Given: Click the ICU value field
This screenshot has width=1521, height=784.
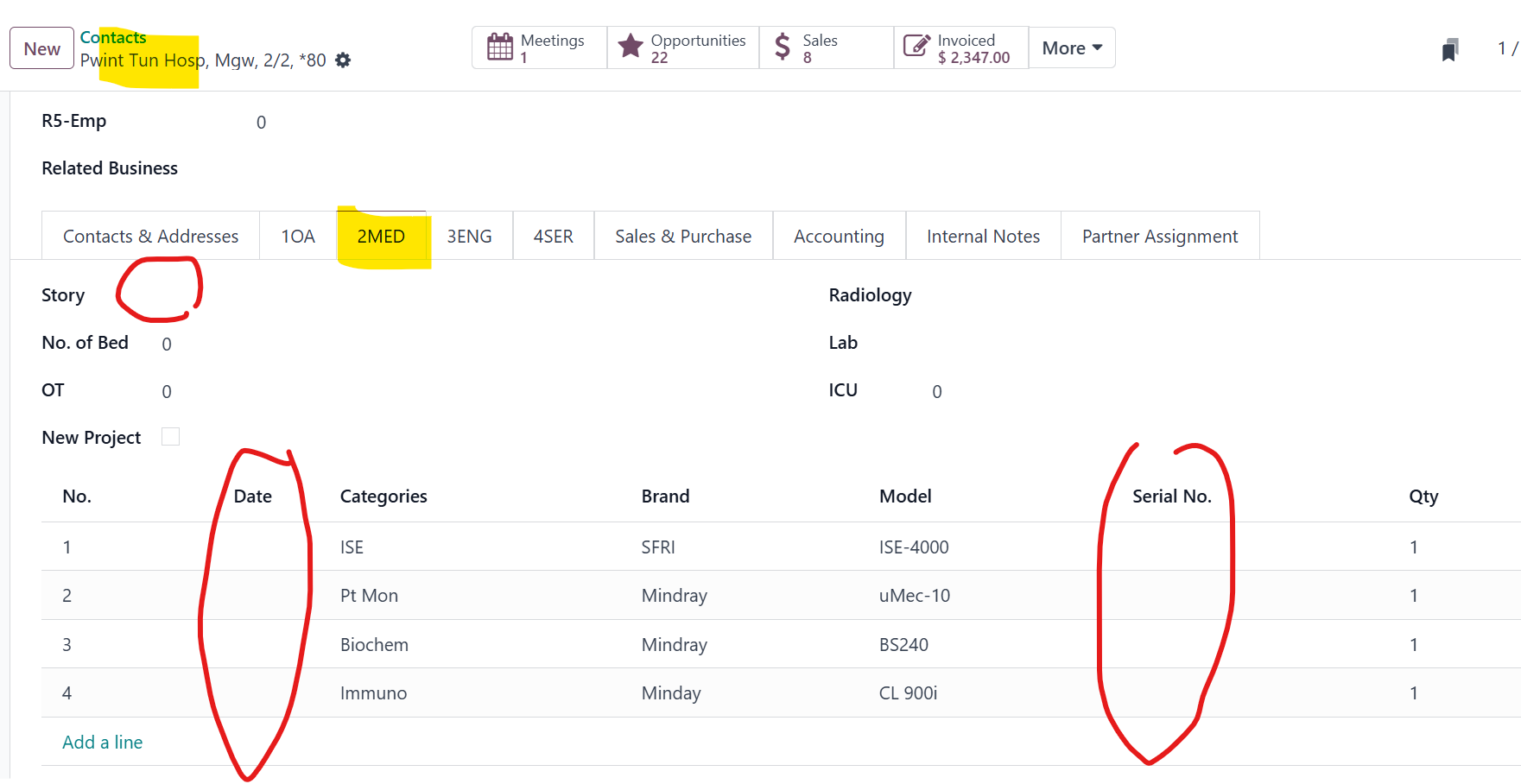Looking at the screenshot, I should click(937, 392).
